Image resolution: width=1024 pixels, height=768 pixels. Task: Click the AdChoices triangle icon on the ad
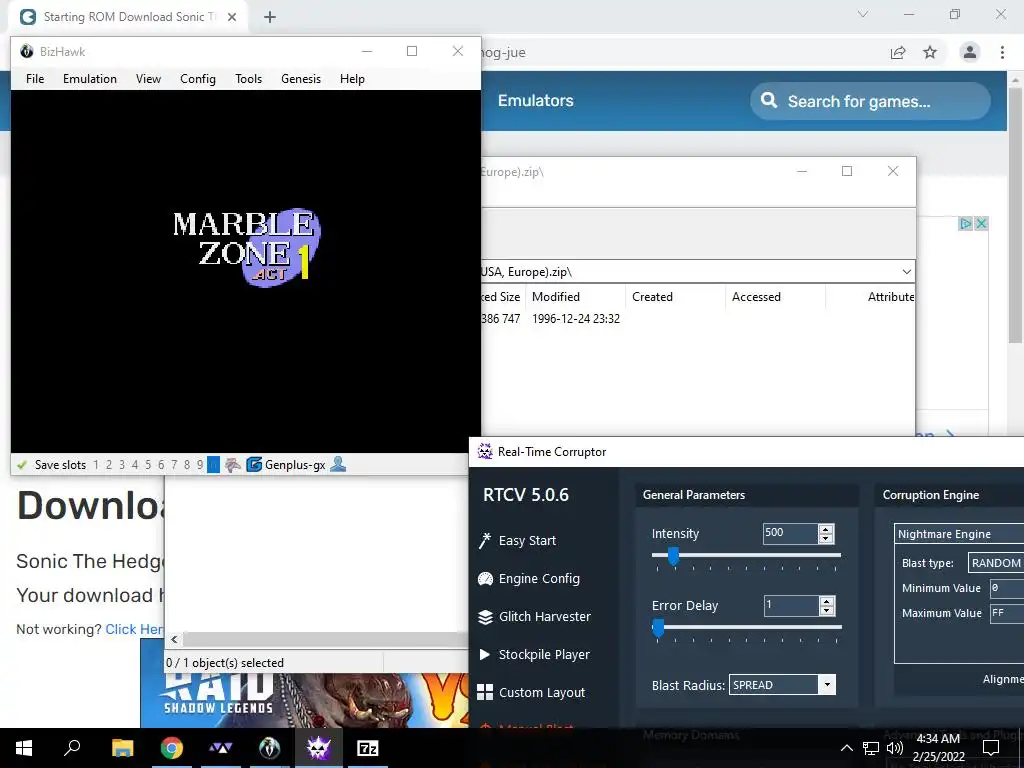966,223
